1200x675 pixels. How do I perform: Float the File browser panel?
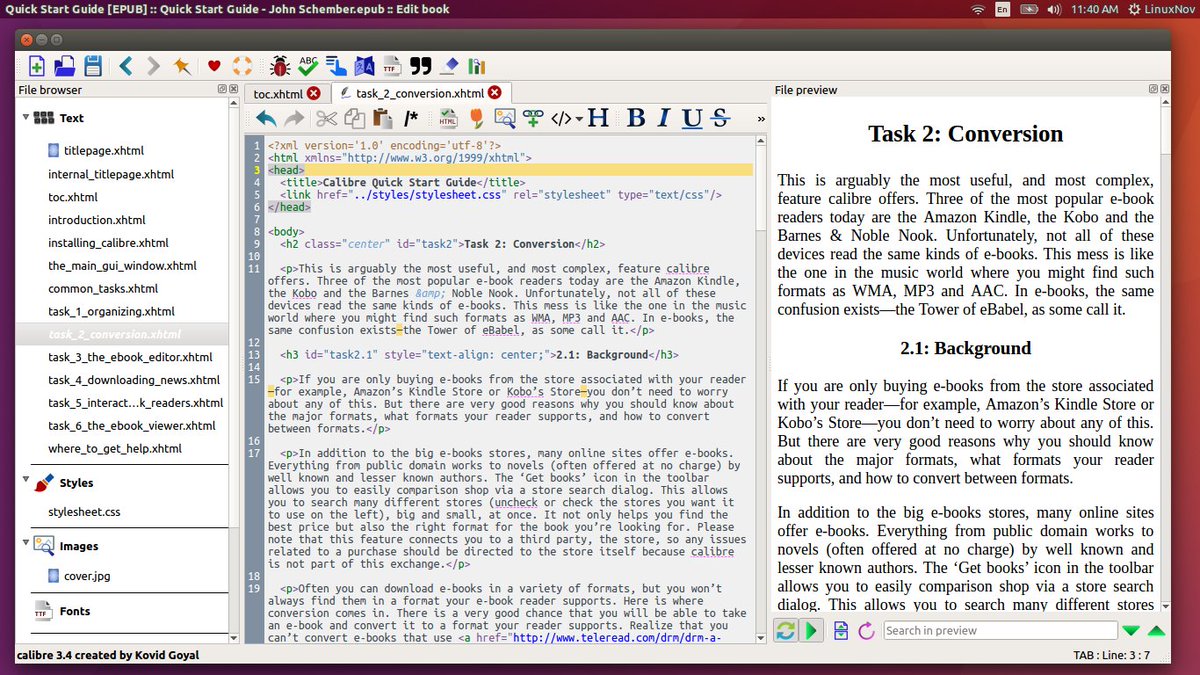click(223, 90)
